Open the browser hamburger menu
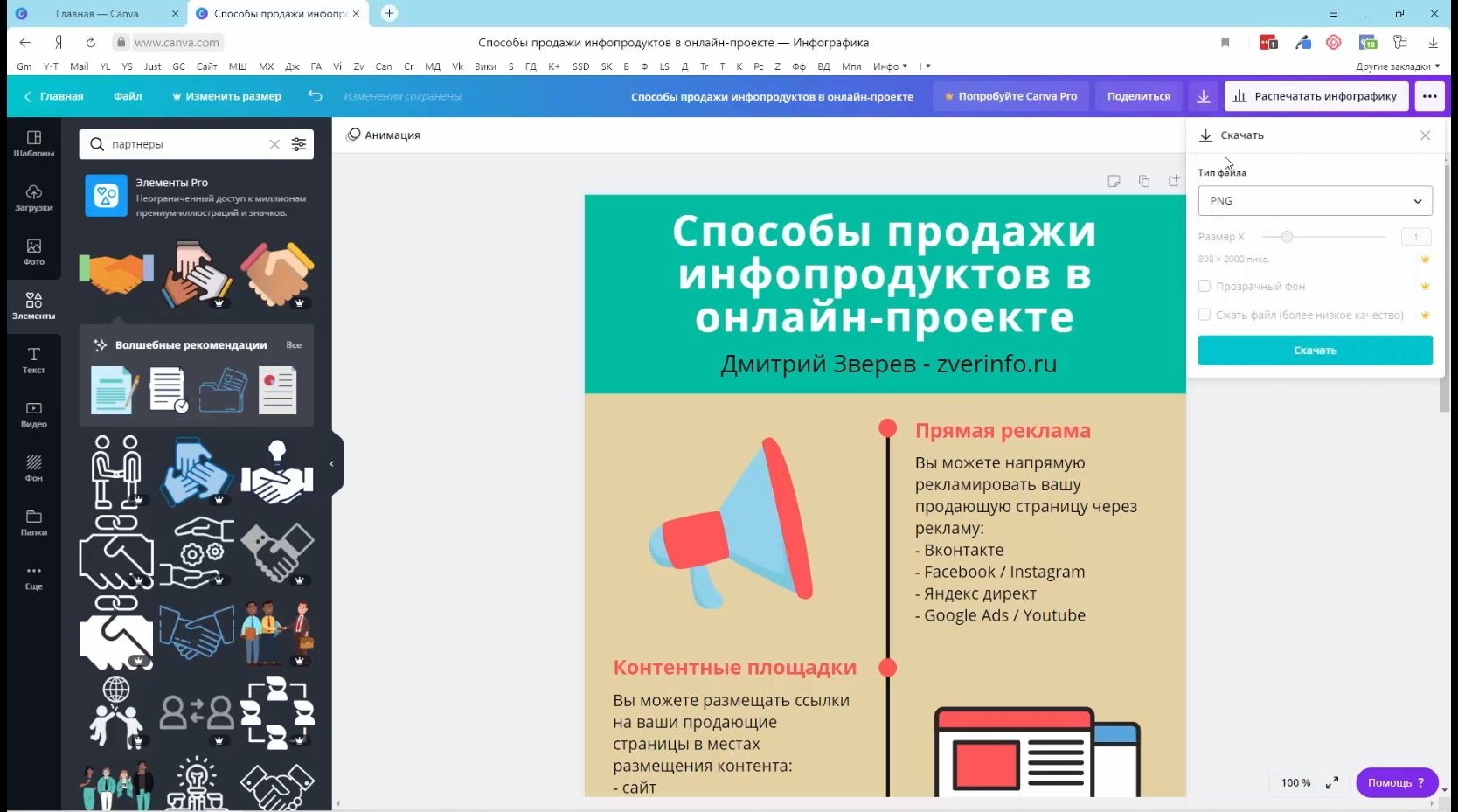Screen dimensions: 1458x812 point(1334,13)
